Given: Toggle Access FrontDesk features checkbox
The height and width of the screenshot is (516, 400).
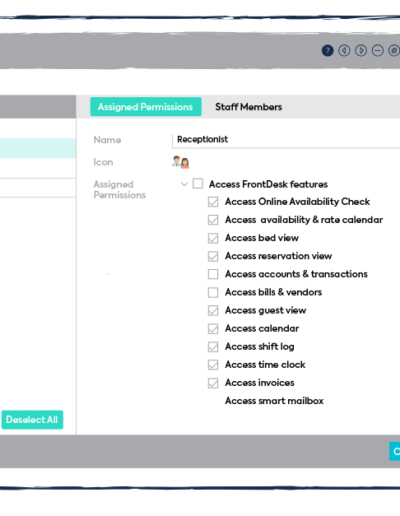Looking at the screenshot, I should click(198, 184).
